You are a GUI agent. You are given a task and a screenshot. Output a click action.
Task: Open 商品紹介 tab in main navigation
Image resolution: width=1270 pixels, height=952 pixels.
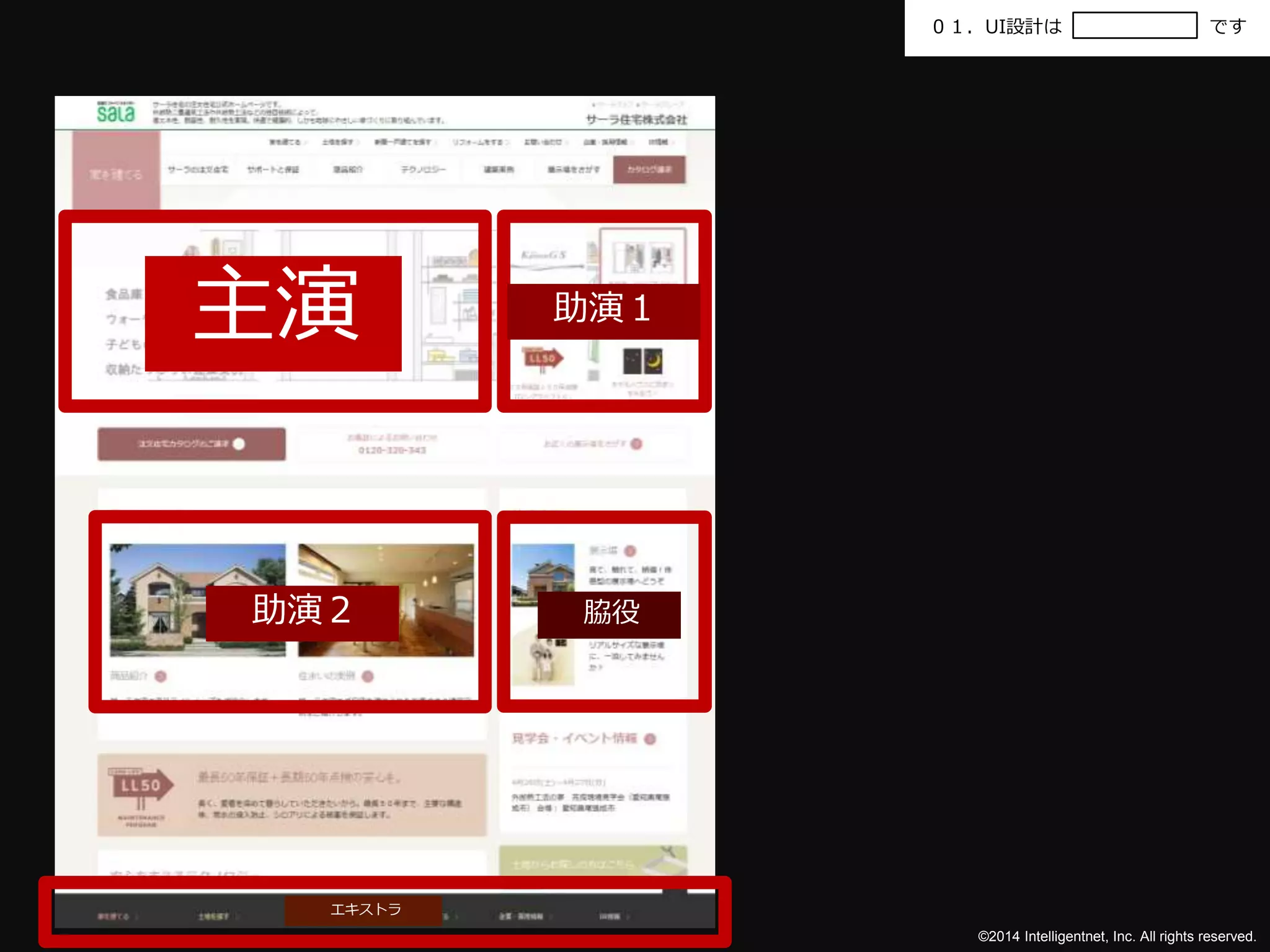pos(347,169)
